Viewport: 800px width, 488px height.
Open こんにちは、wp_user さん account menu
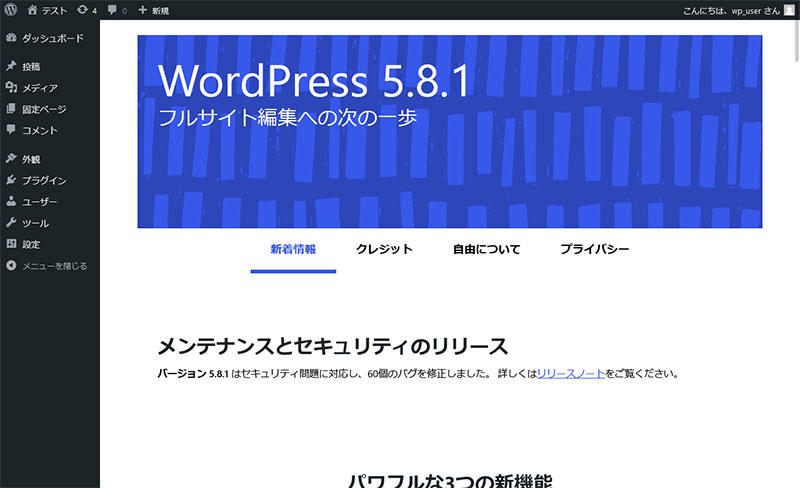pyautogui.click(x=731, y=10)
